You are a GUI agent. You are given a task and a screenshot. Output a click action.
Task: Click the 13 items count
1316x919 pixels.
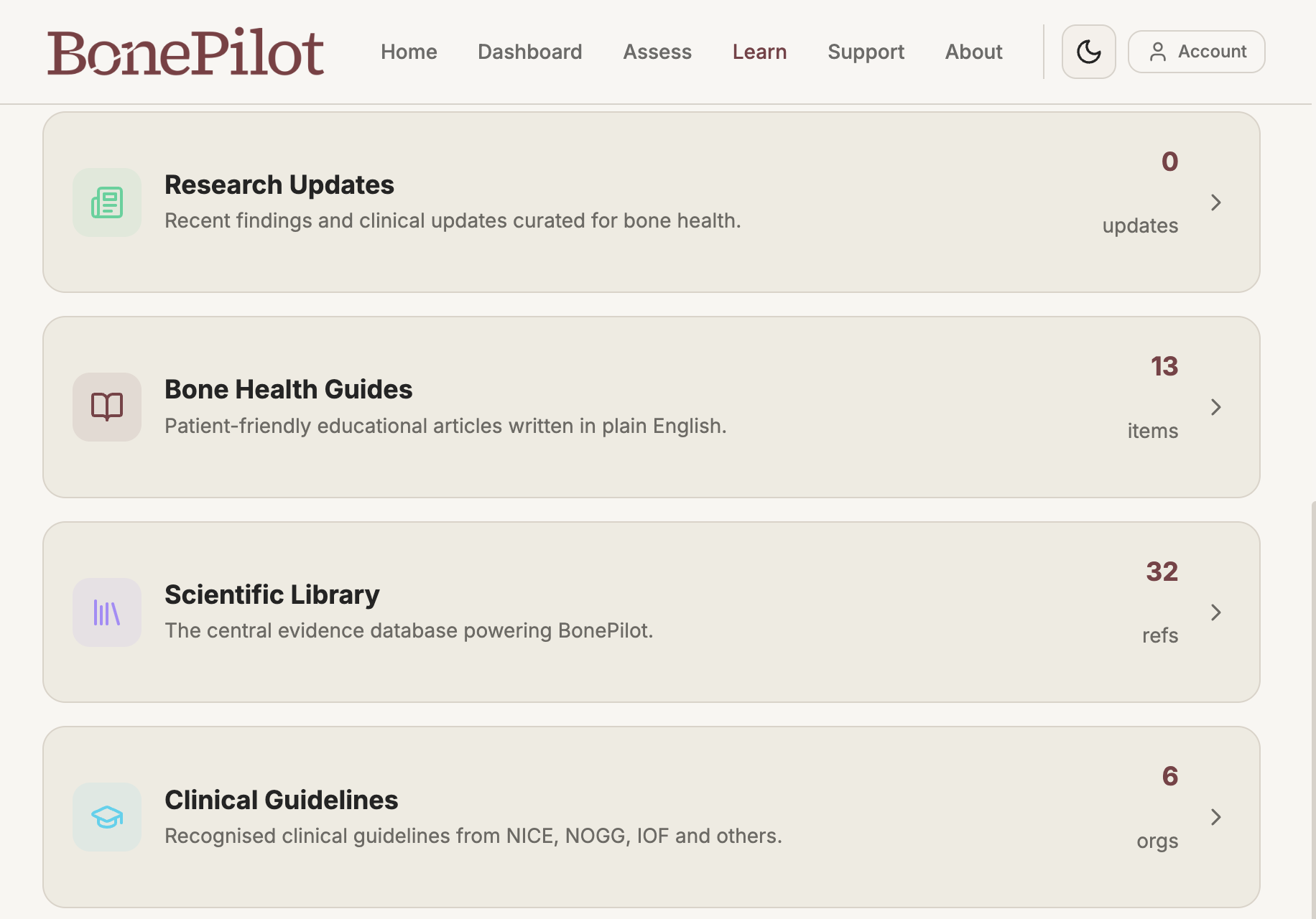[x=1153, y=398]
